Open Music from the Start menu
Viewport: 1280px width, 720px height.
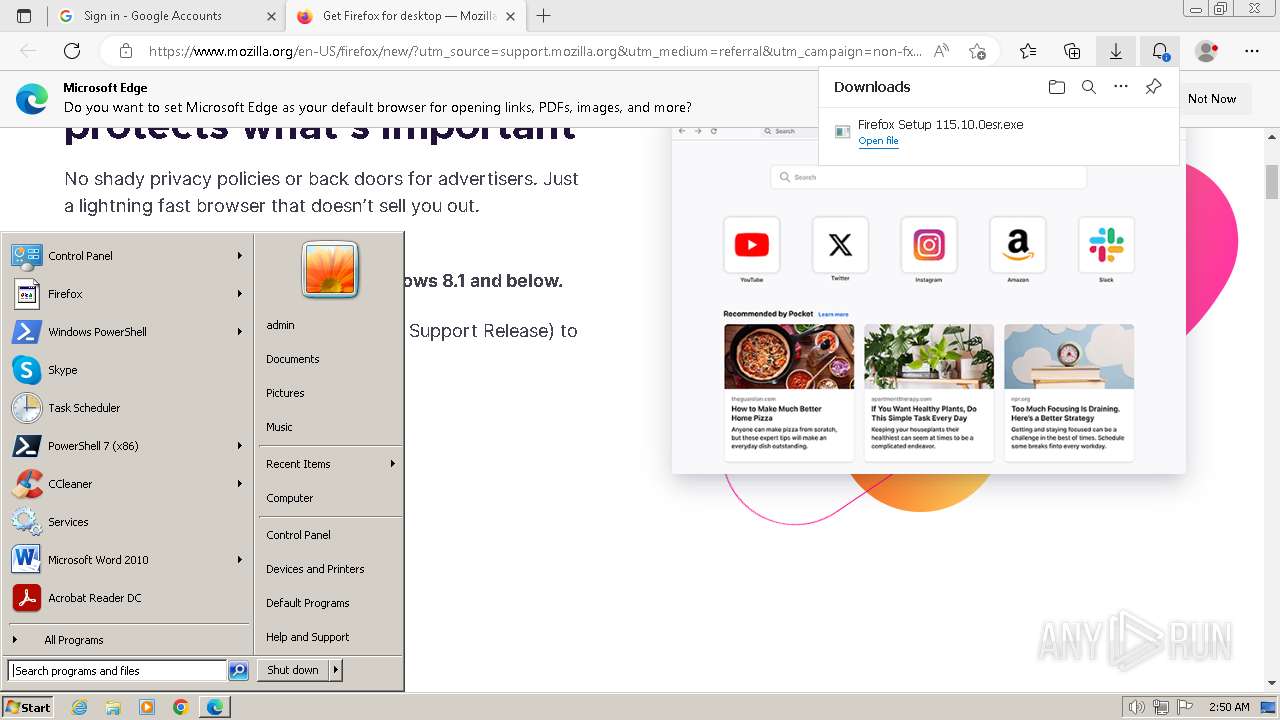tap(279, 427)
